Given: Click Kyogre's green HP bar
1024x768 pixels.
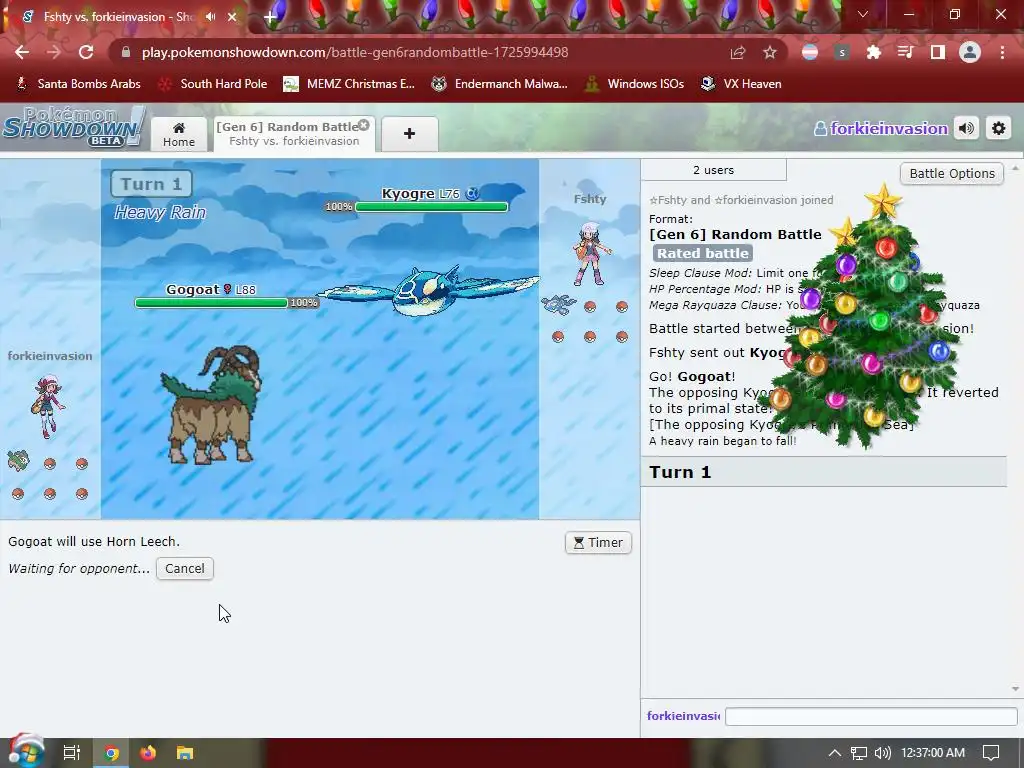Looking at the screenshot, I should click(432, 207).
